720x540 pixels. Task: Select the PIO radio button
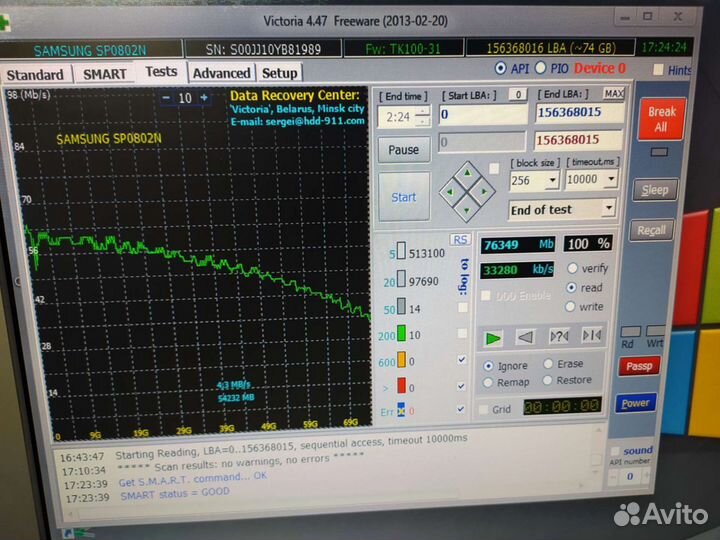(540, 68)
